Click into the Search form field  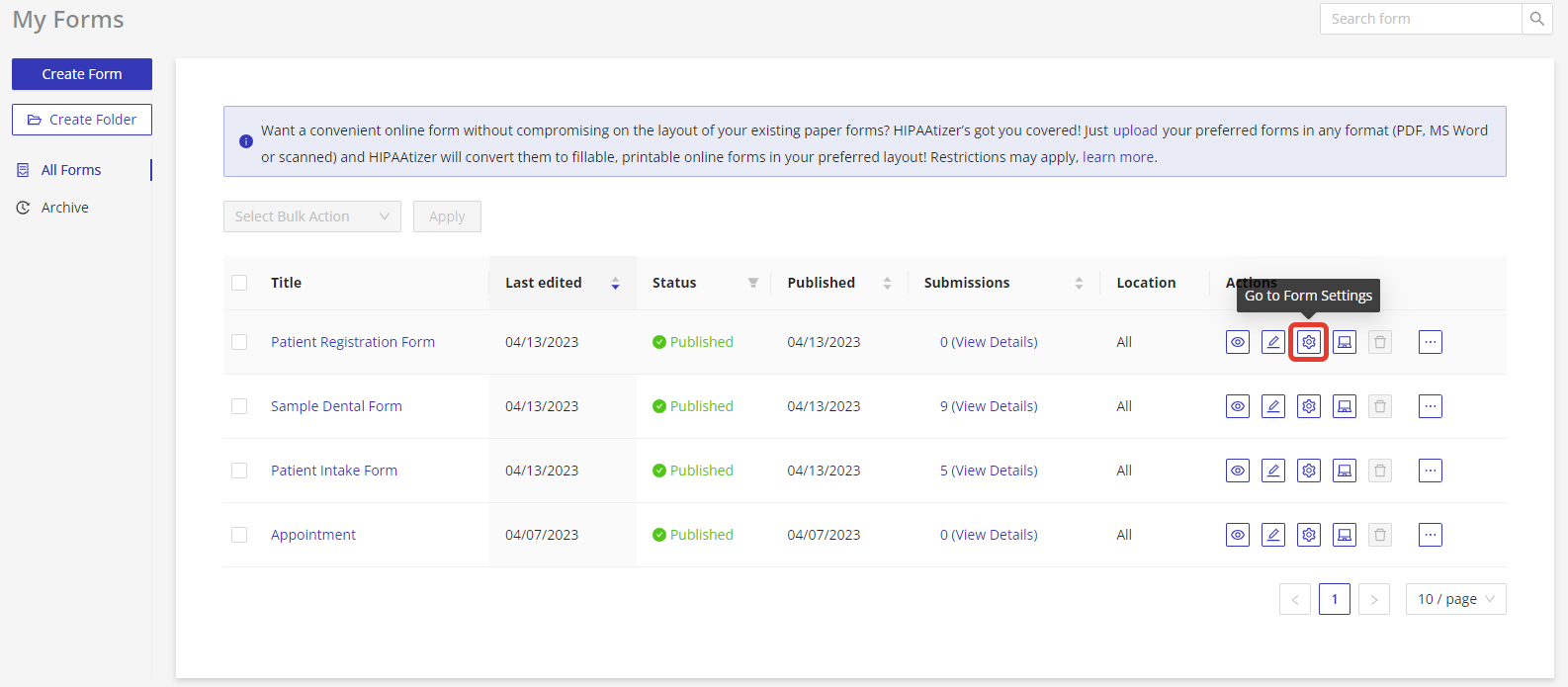pyautogui.click(x=1420, y=19)
